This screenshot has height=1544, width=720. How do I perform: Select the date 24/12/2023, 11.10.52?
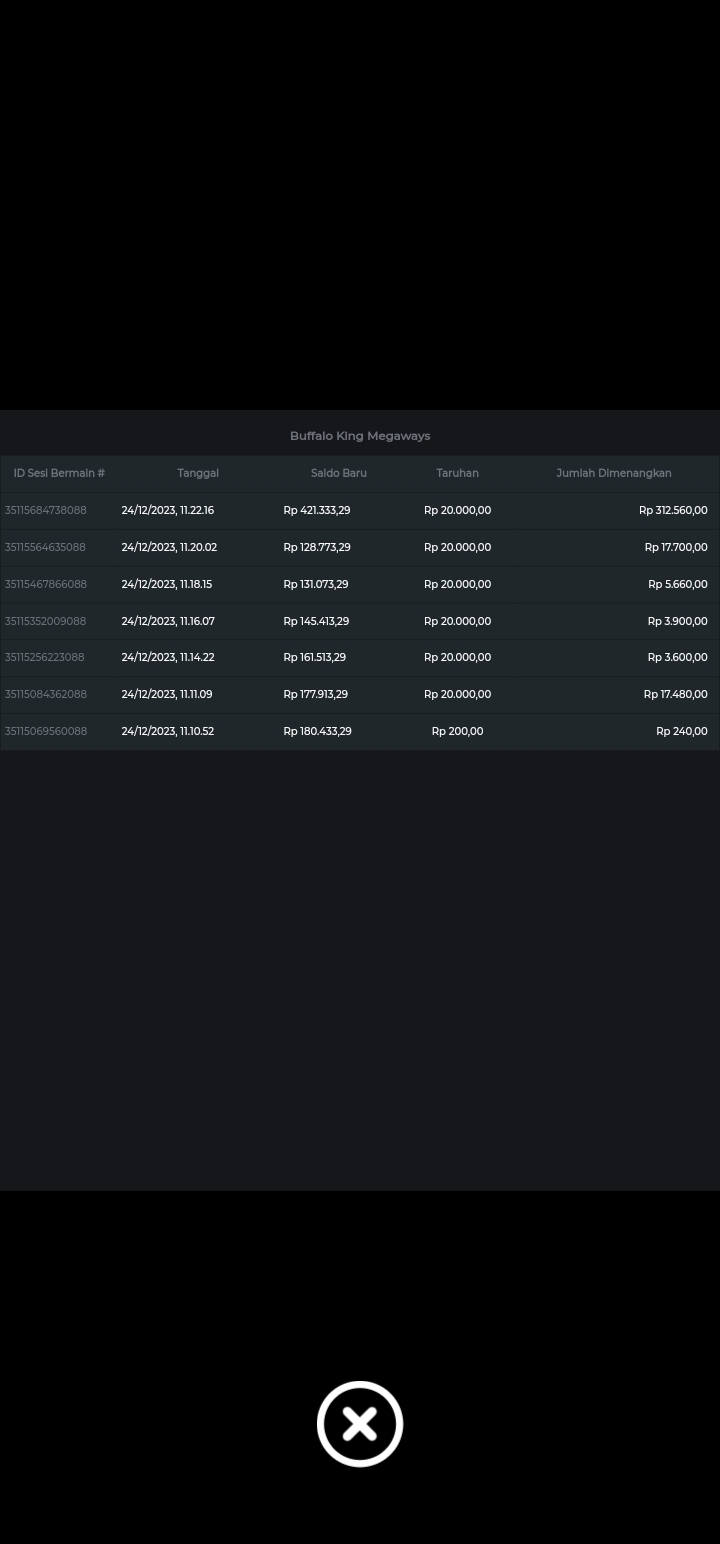[168, 731]
